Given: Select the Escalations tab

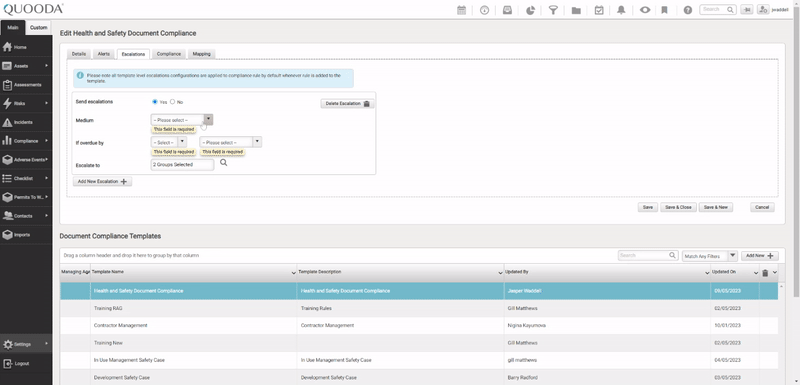Looking at the screenshot, I should point(133,54).
